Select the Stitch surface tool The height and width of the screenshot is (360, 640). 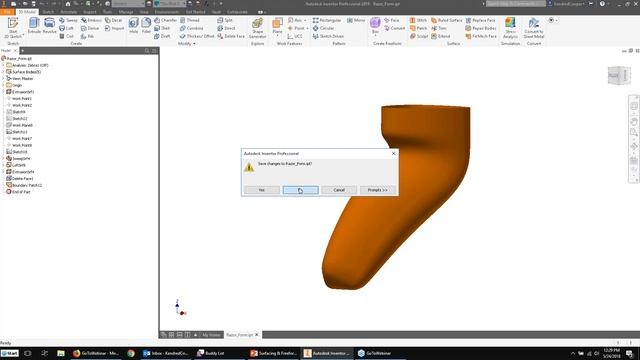point(418,20)
